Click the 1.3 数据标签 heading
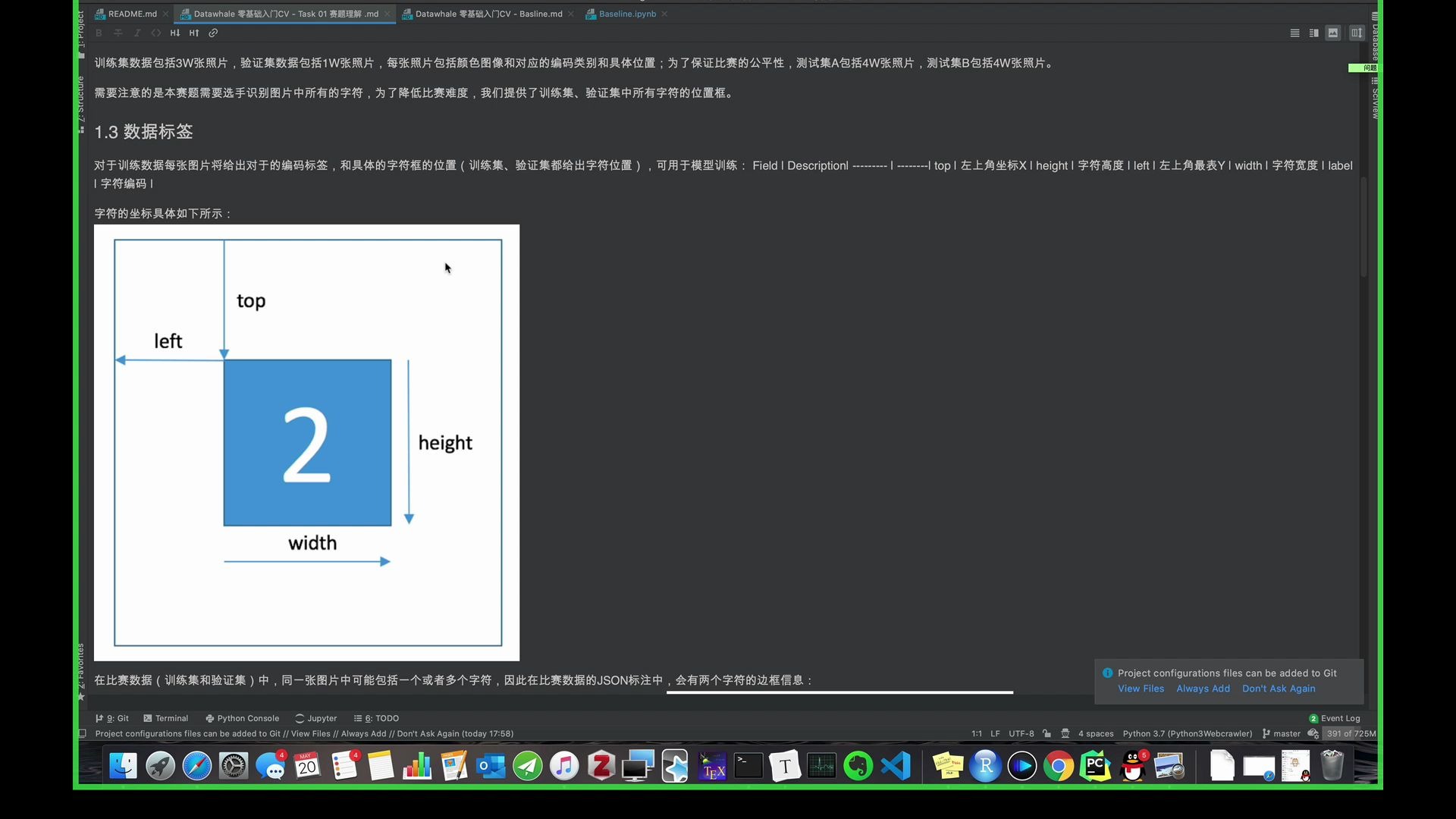 143,132
